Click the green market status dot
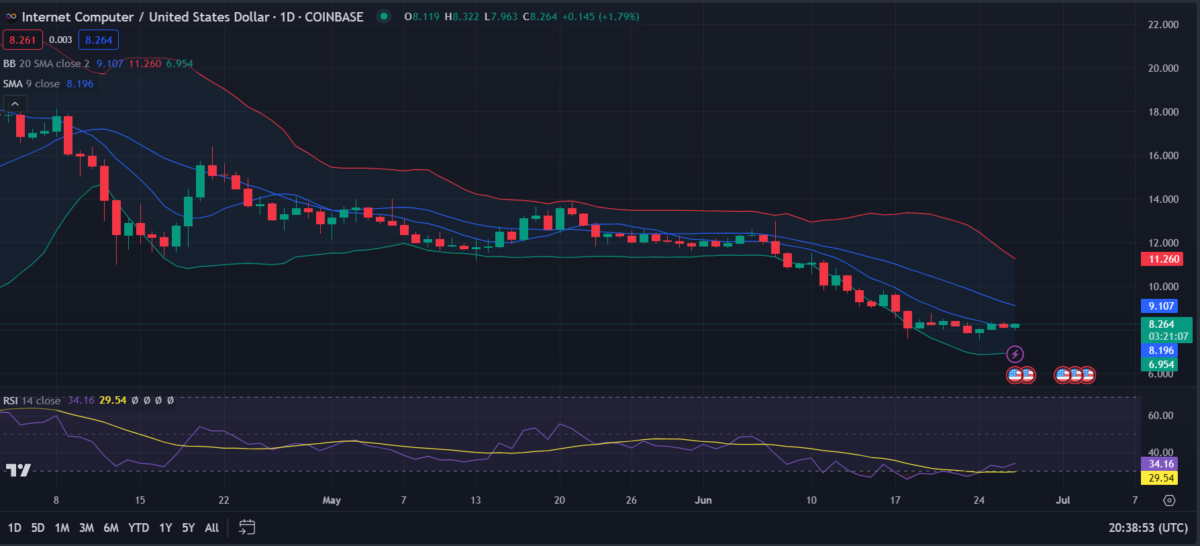1200x546 pixels. coord(384,15)
